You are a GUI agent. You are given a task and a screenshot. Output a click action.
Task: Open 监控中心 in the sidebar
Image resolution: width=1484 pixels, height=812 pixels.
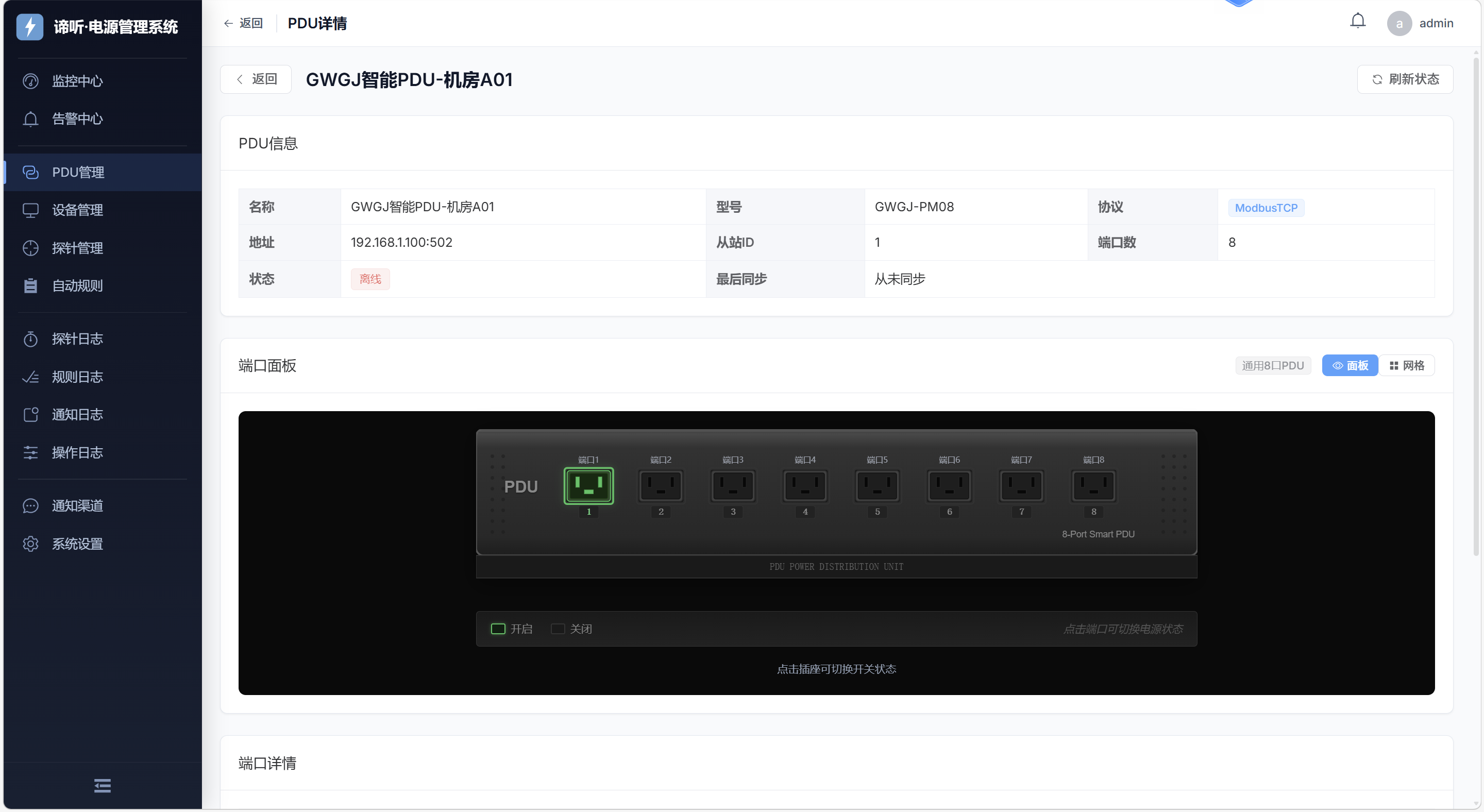[x=77, y=81]
